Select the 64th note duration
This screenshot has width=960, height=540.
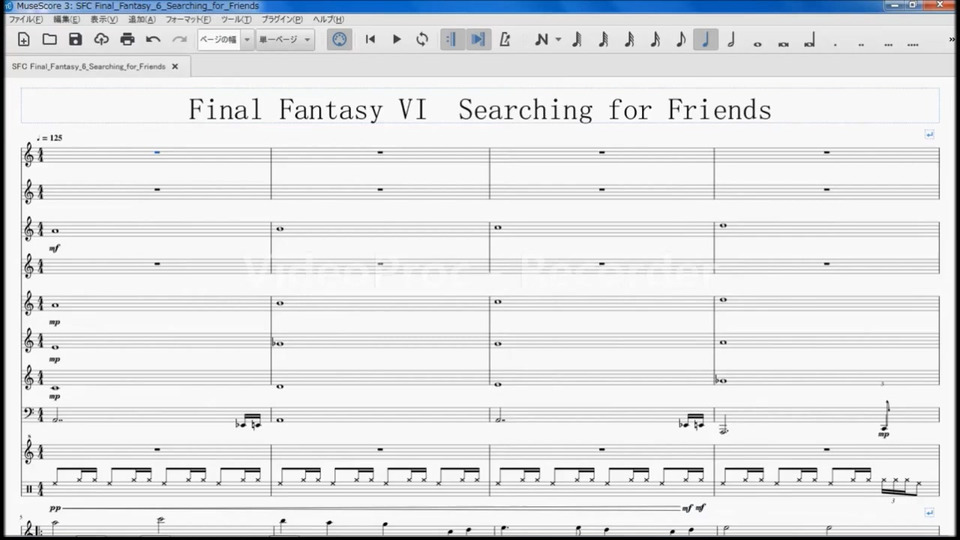(x=603, y=40)
